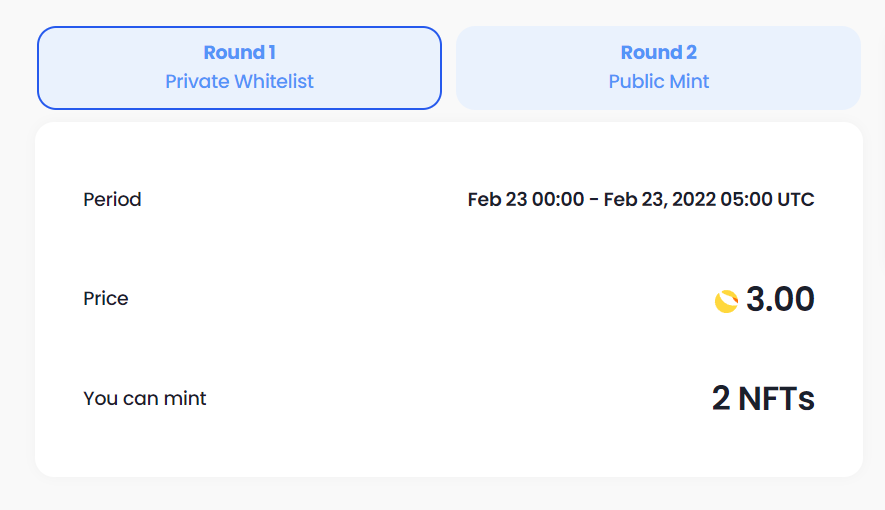Click the Period label
Viewport: 885px width, 510px height.
click(112, 199)
